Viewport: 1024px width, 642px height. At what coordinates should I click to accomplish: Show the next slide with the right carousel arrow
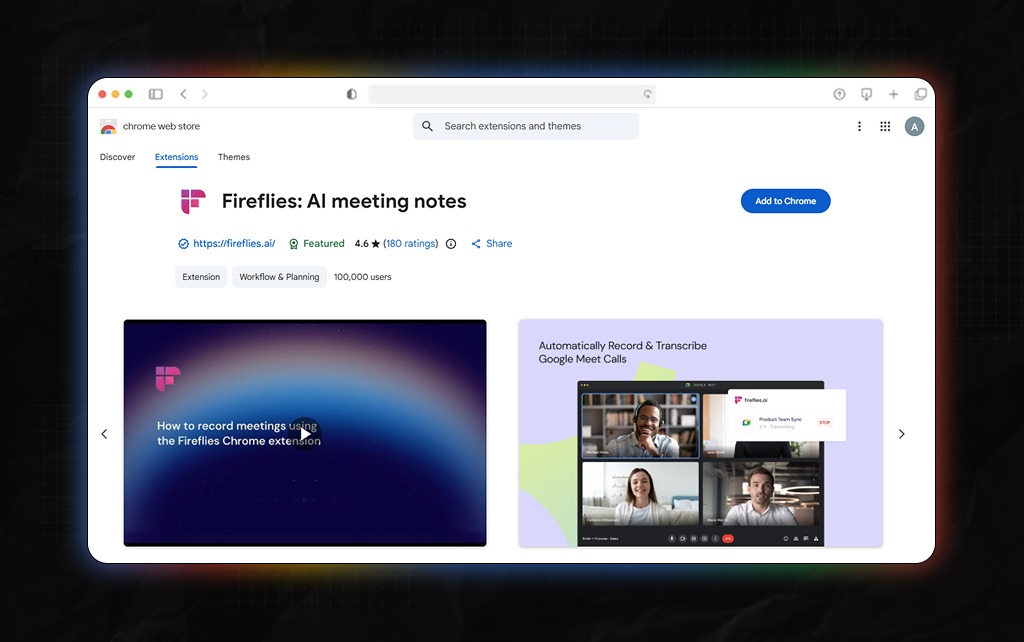(901, 434)
